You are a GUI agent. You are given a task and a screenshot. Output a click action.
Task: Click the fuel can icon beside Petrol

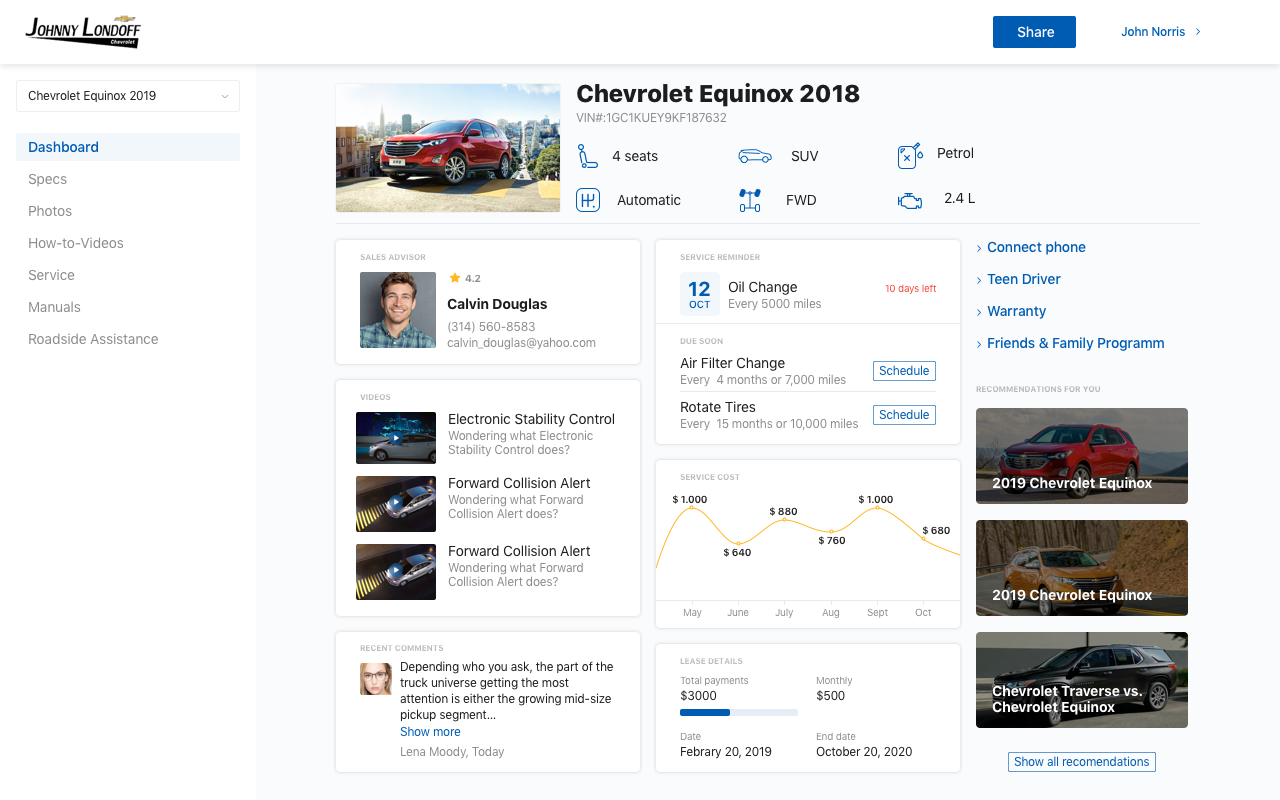[909, 155]
